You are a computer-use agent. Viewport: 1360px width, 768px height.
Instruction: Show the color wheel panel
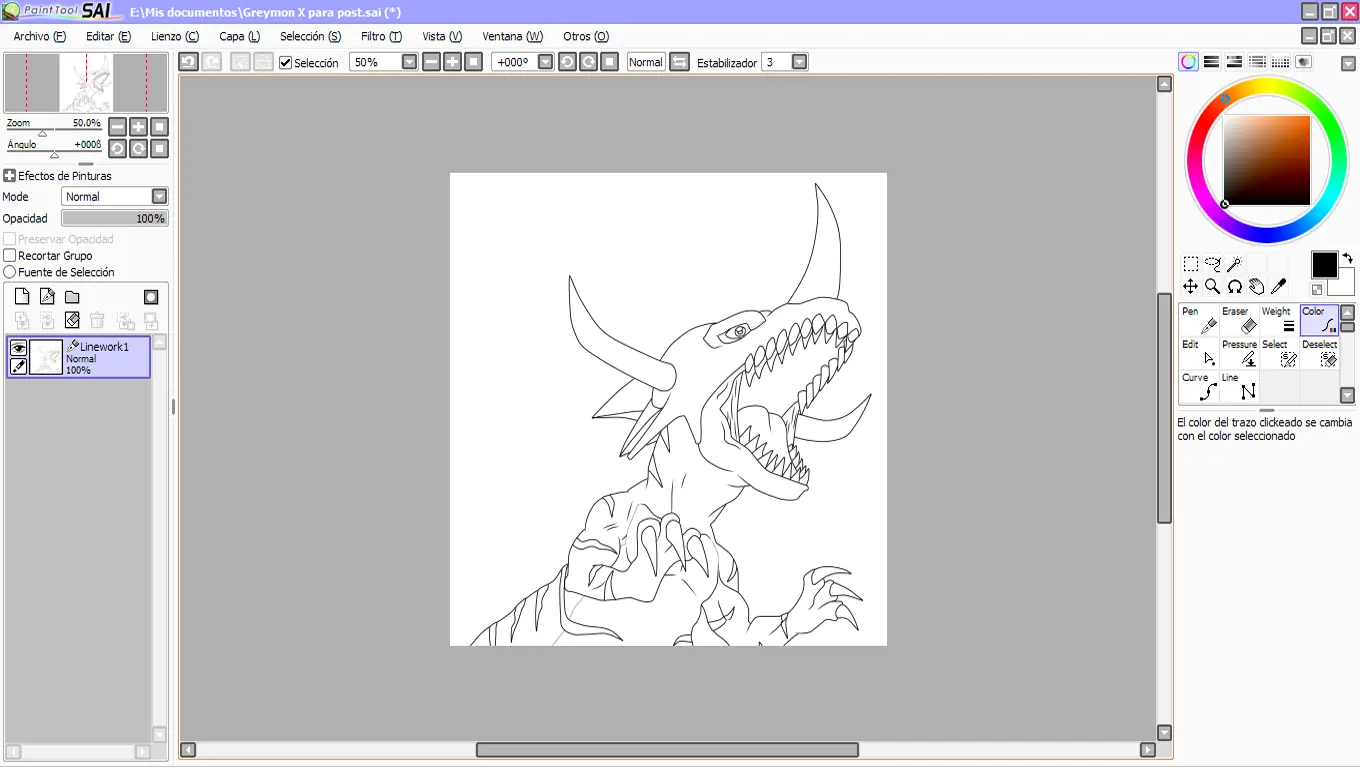point(1188,62)
